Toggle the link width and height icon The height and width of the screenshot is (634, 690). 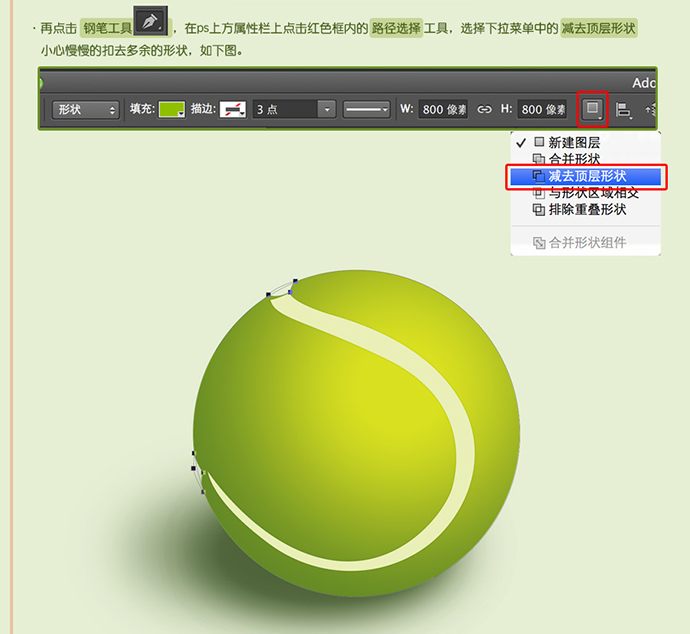(484, 109)
